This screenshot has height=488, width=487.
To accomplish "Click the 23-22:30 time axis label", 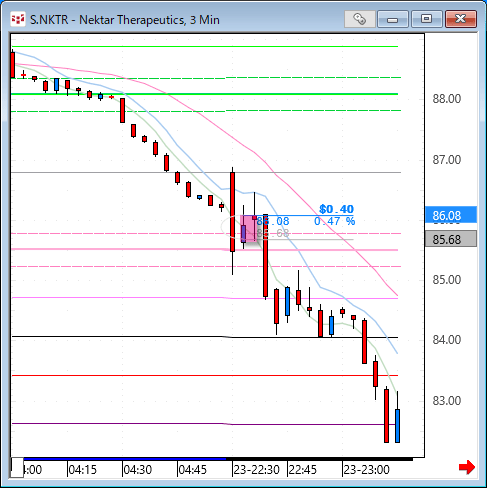I will click(x=256, y=470).
